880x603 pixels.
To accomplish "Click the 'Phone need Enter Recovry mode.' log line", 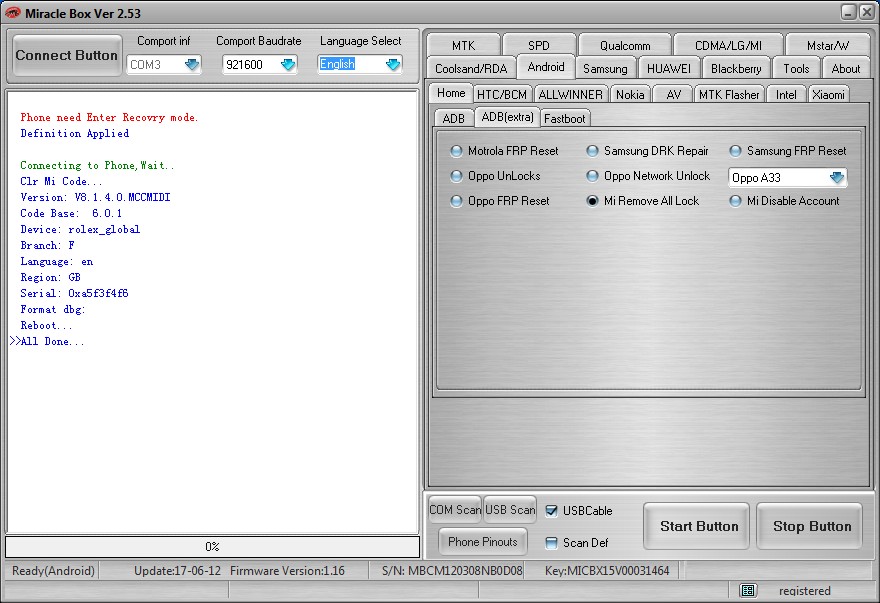I will [x=109, y=117].
